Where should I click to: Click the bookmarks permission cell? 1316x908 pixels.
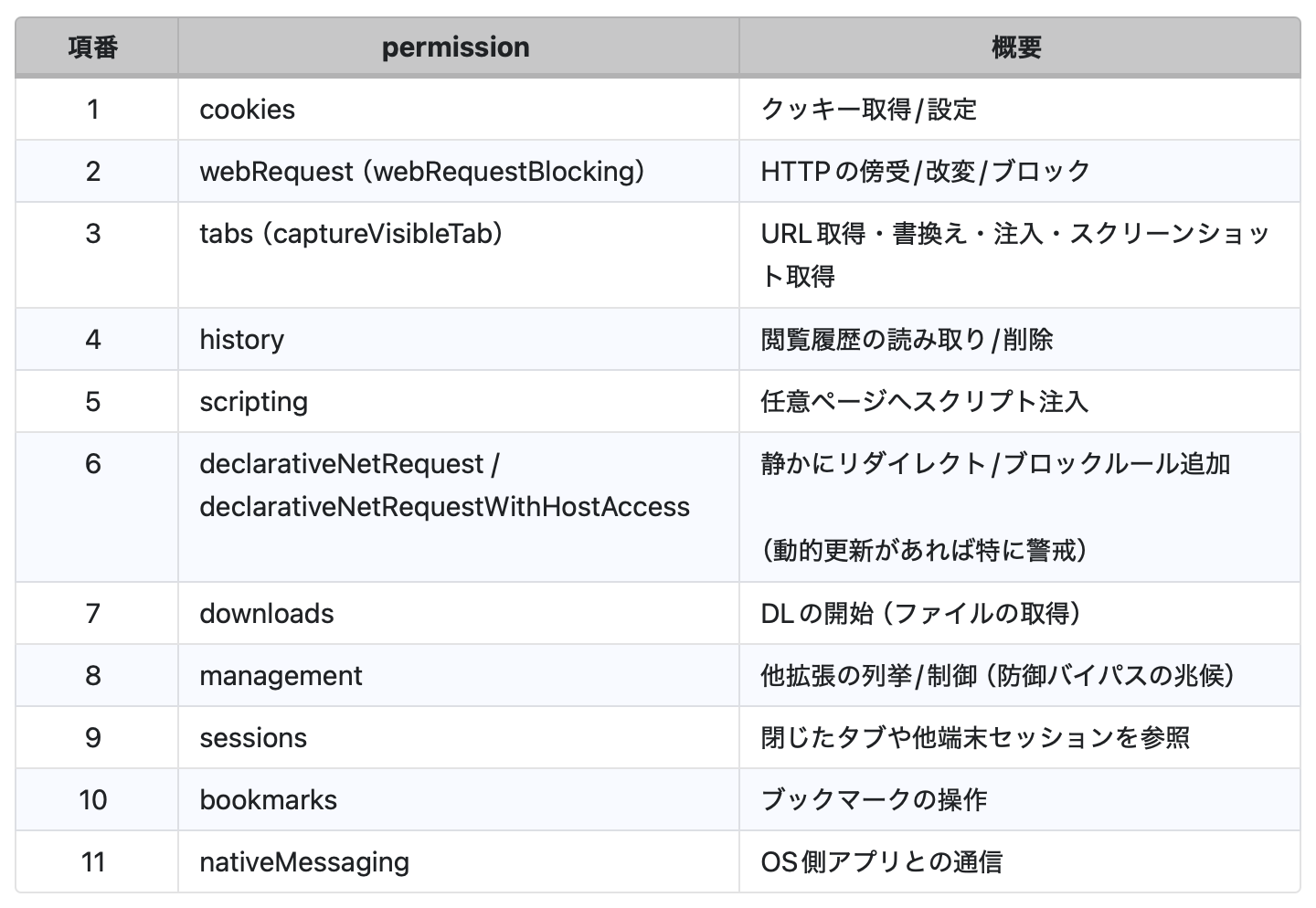click(x=269, y=800)
